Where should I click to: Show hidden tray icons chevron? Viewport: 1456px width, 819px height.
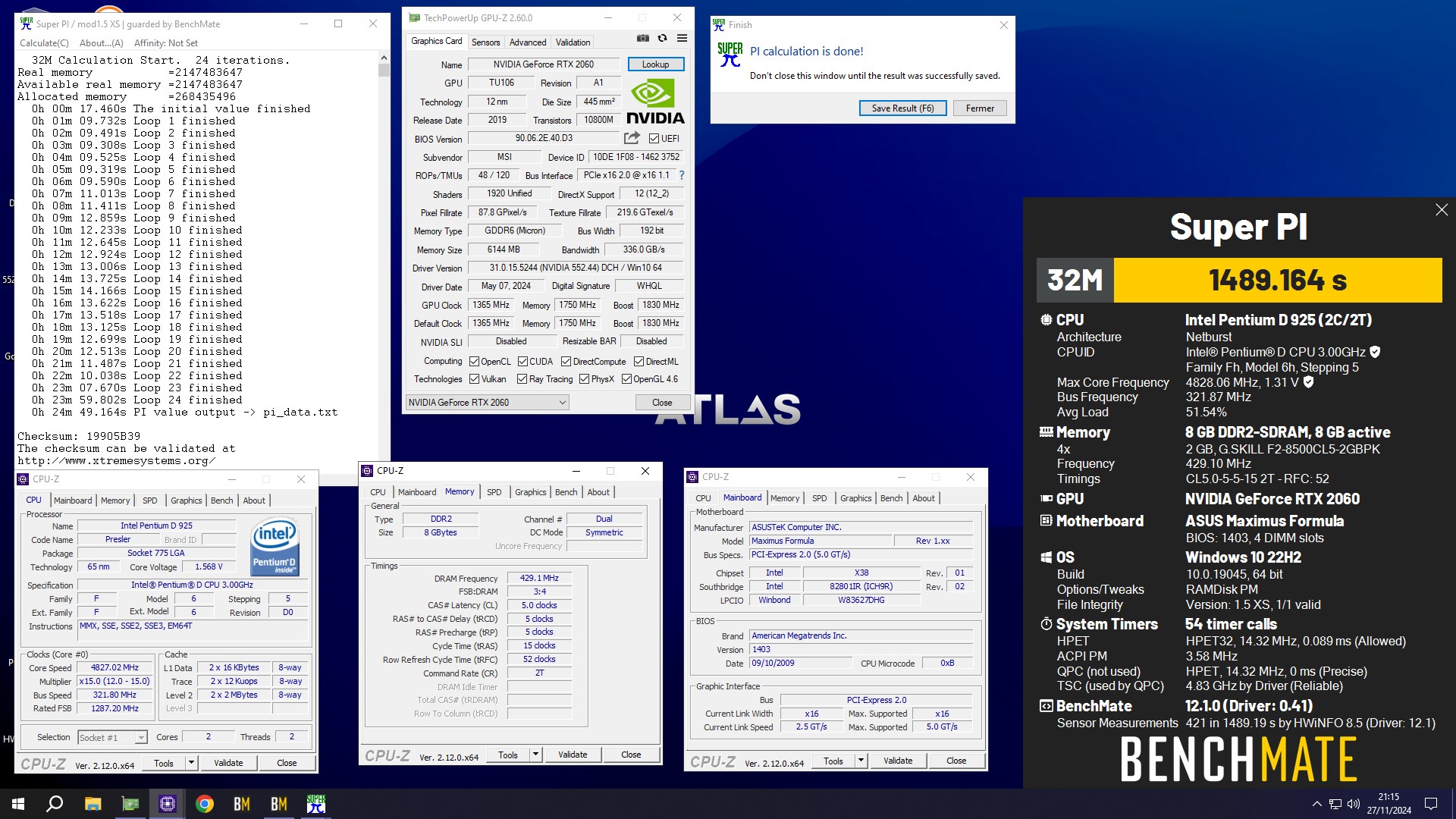tap(1317, 804)
